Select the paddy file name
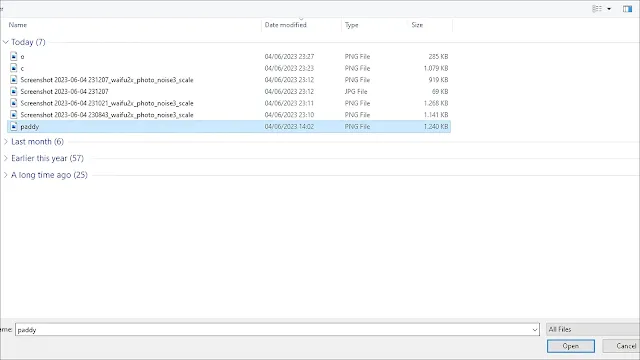 click(30, 127)
